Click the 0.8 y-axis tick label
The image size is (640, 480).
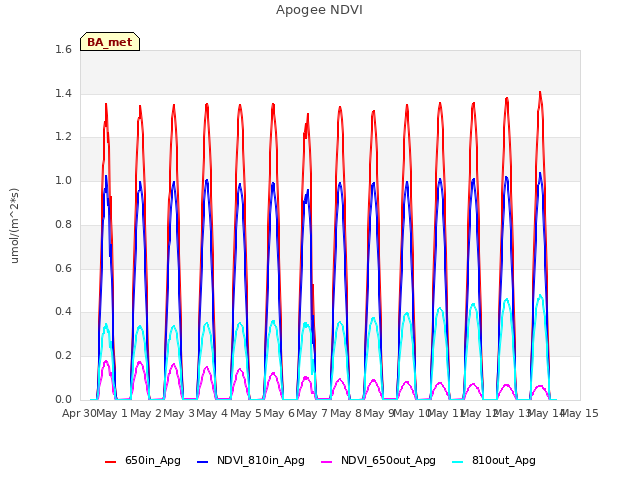coord(63,224)
